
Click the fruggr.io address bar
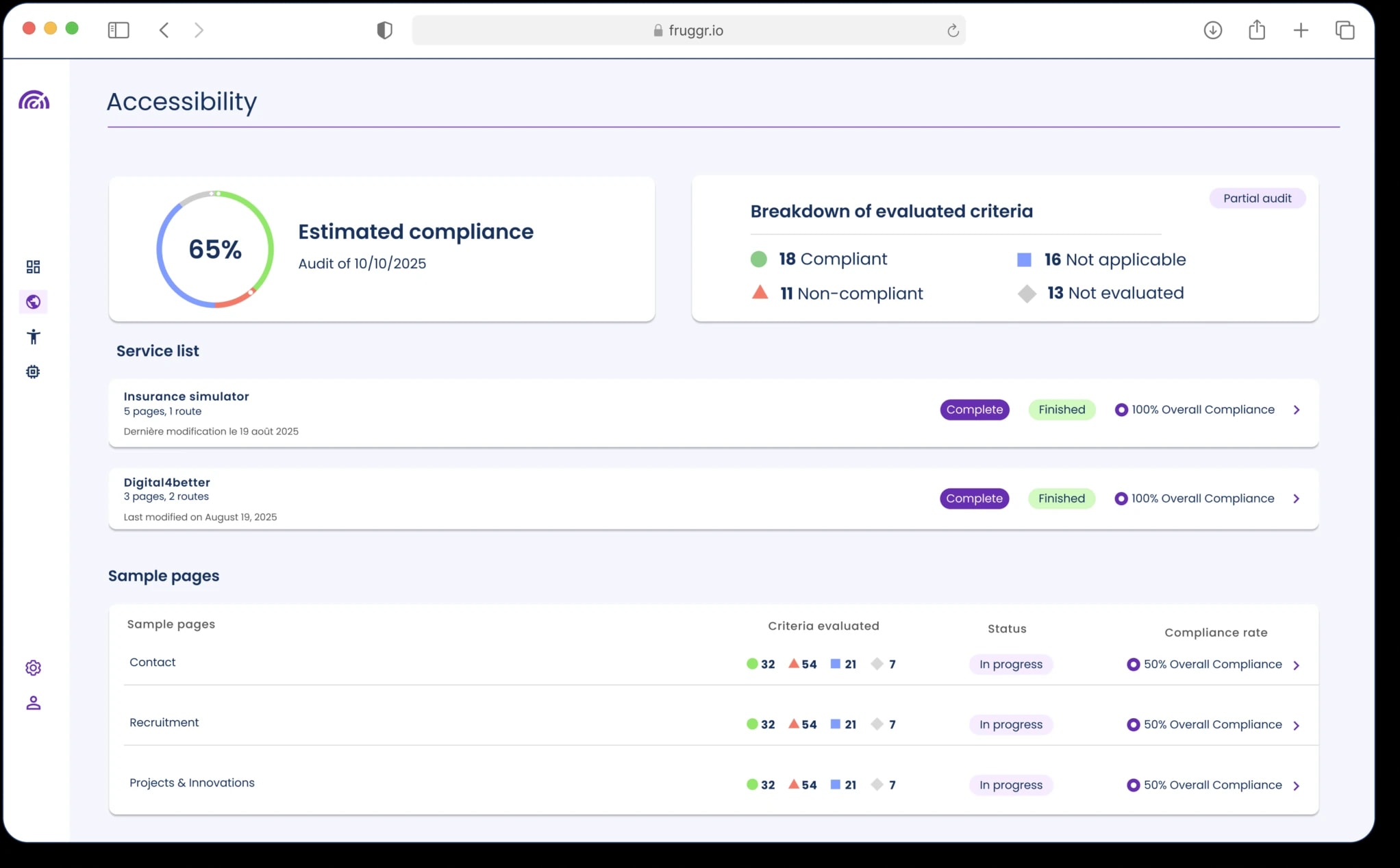(x=688, y=30)
